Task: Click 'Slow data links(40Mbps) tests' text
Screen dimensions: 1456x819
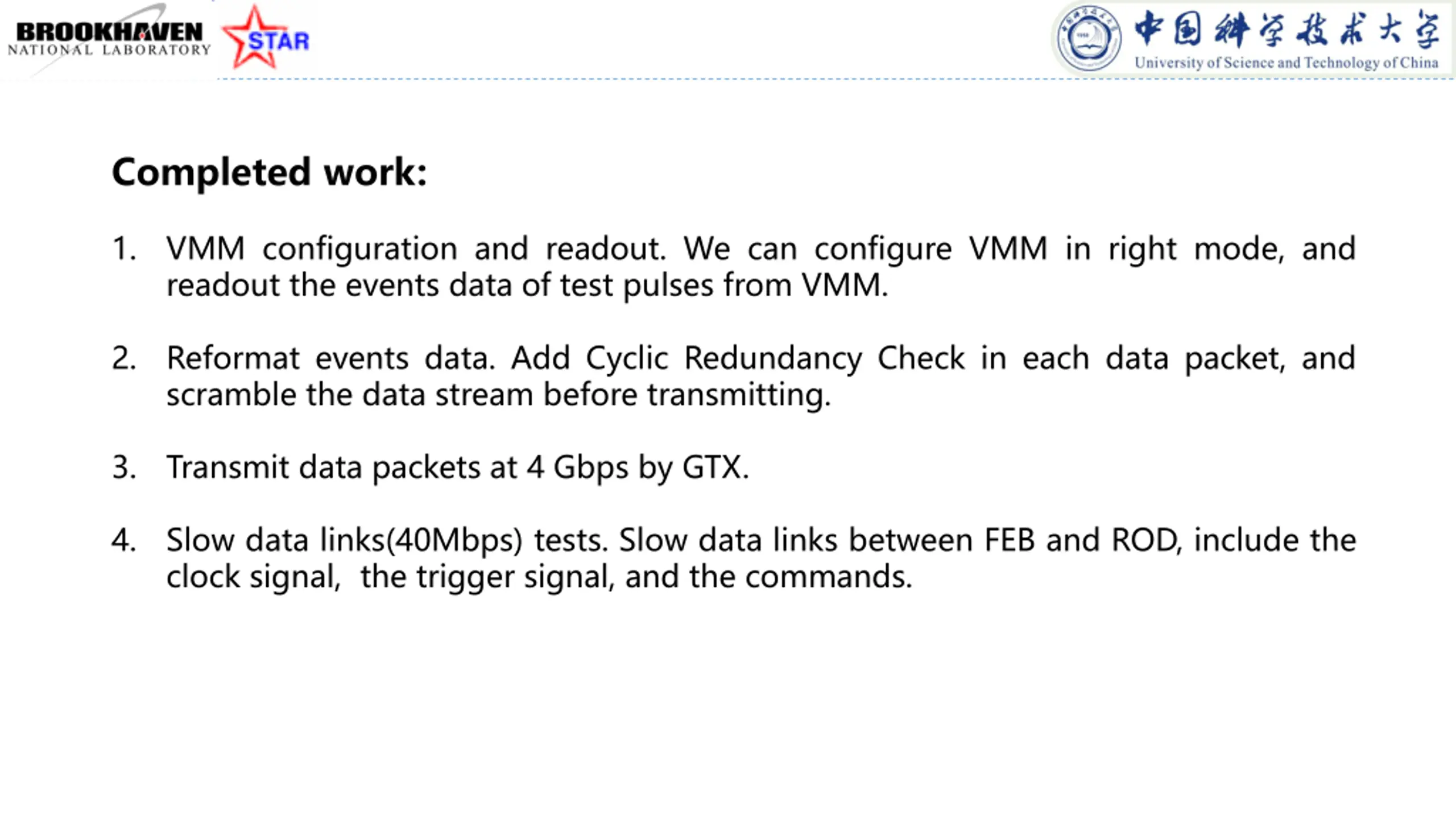Action: [x=387, y=540]
